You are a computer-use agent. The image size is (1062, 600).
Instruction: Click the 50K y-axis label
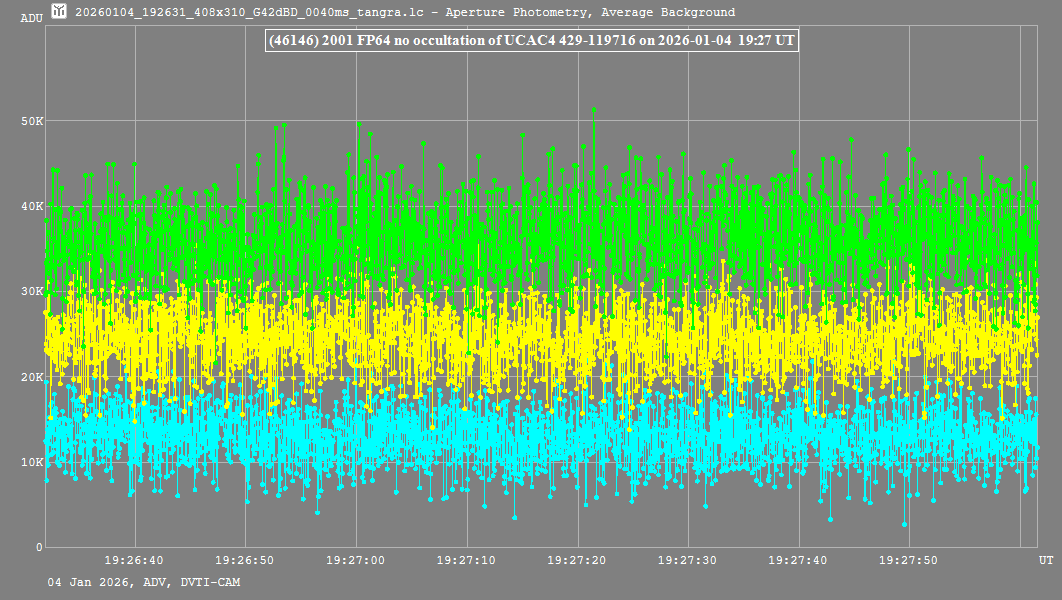[31, 121]
